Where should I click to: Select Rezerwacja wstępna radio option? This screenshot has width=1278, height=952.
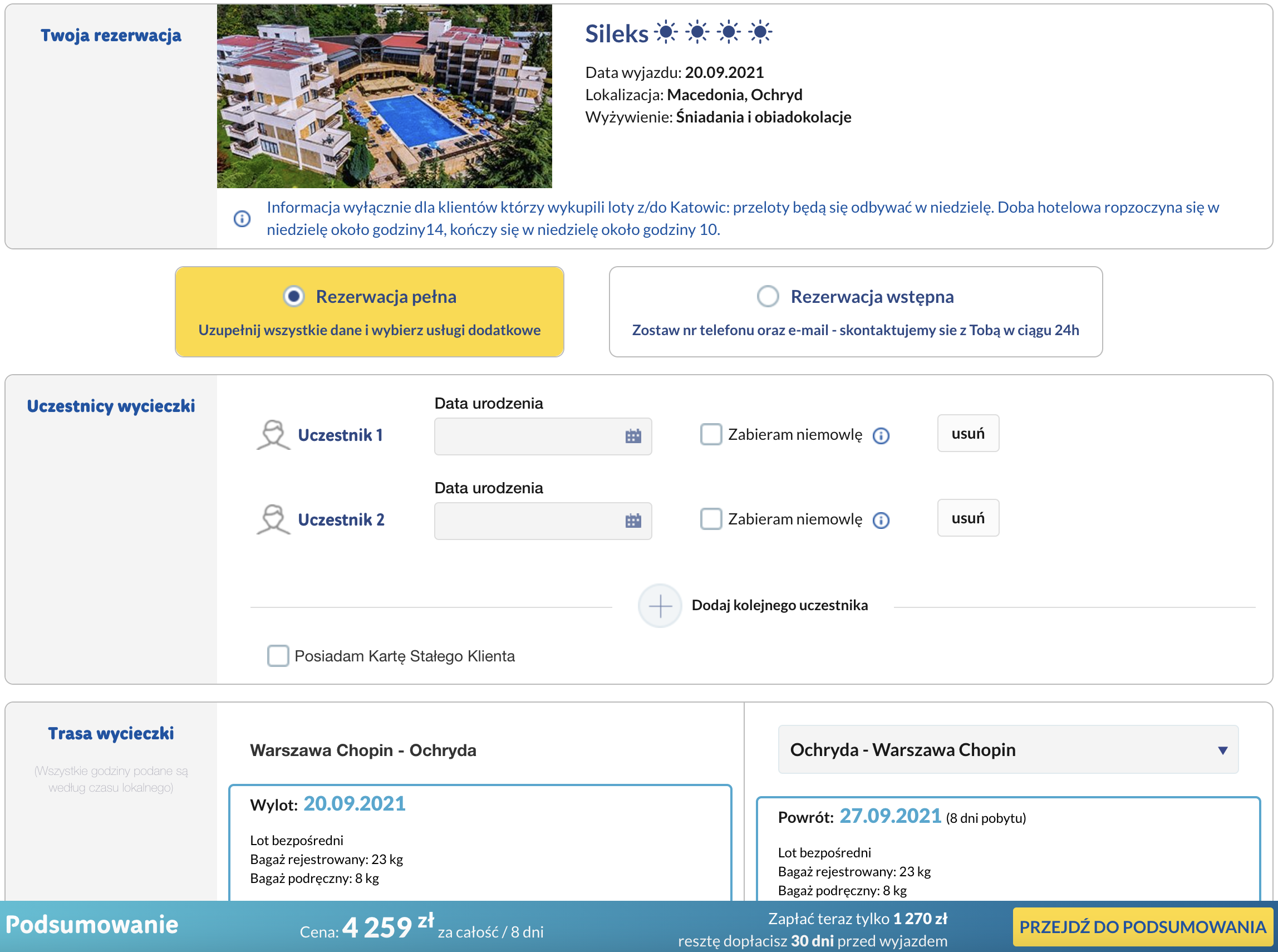(768, 297)
